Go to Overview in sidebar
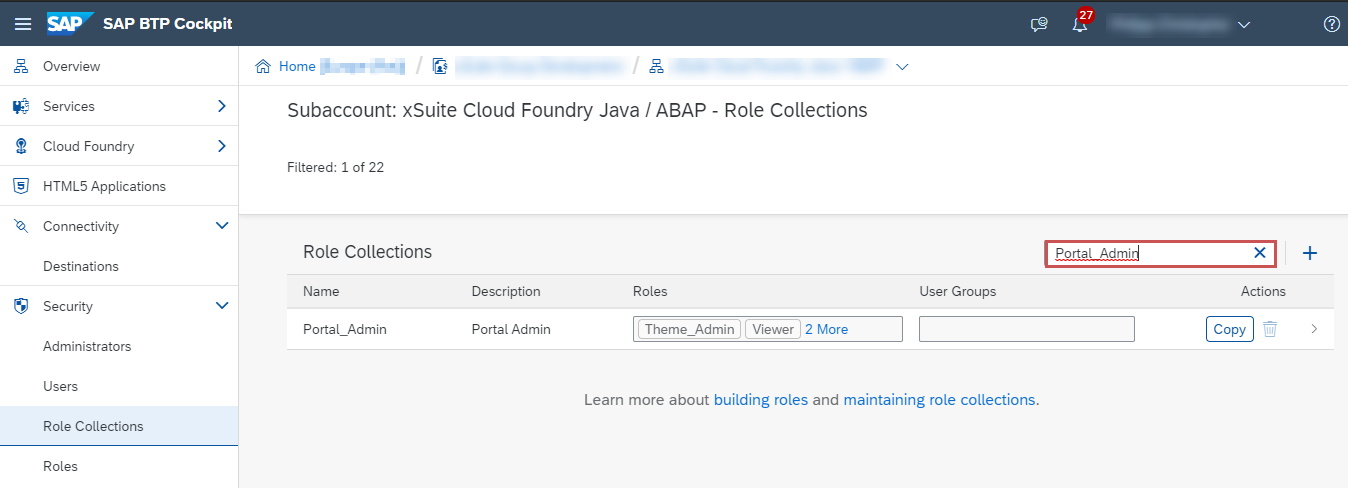1348x488 pixels. coord(71,66)
